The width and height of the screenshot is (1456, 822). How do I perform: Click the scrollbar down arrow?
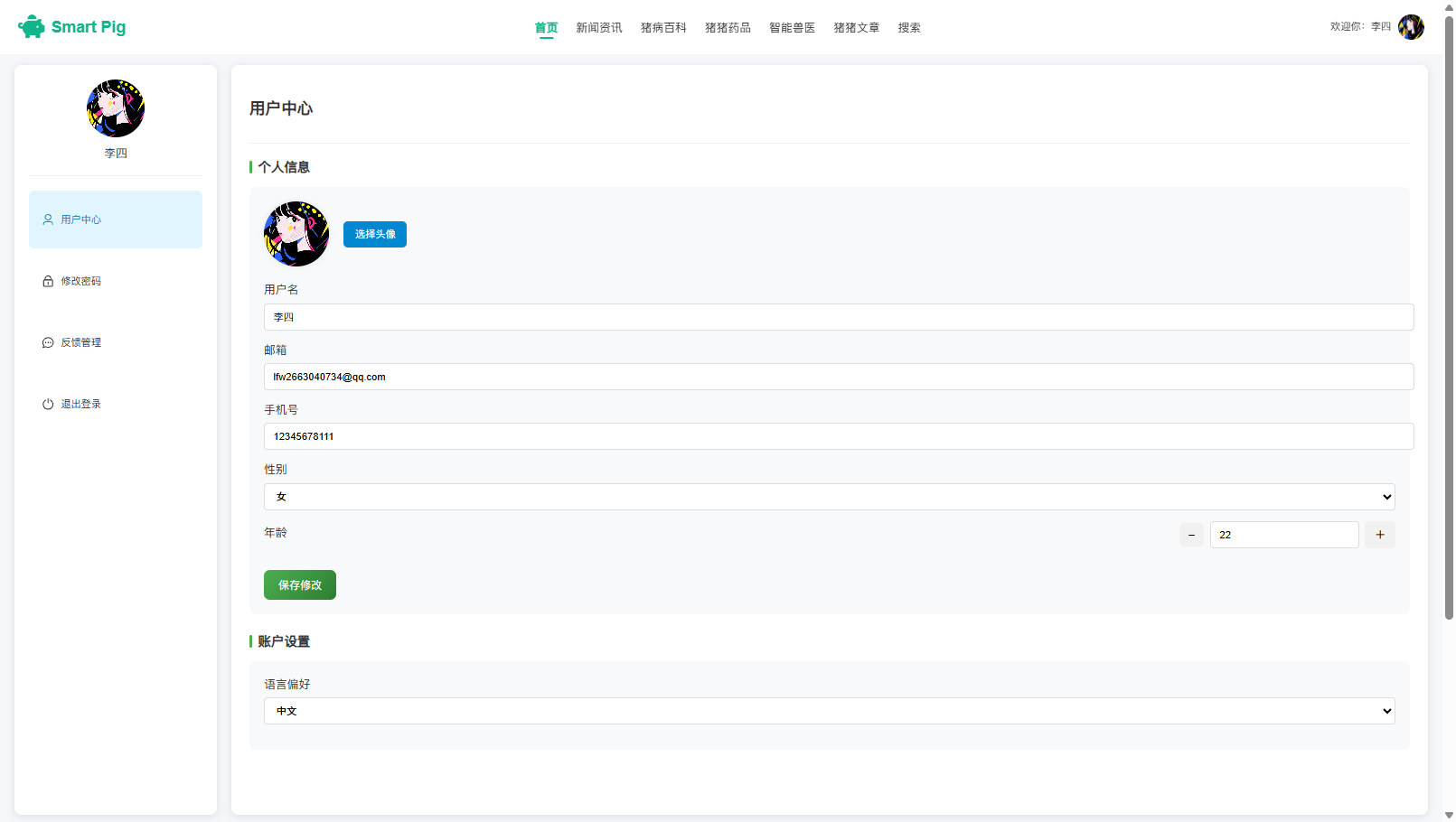(1449, 815)
